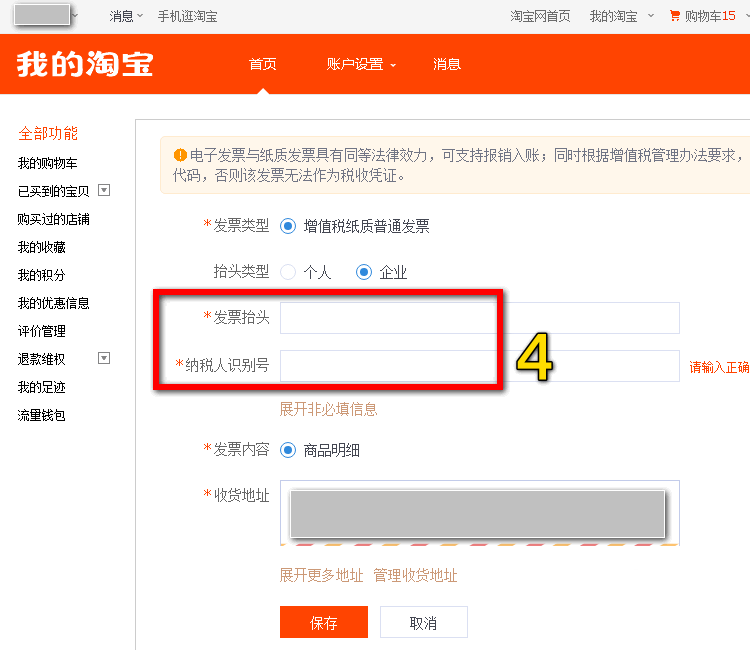Select 增值税纸质普通发票 invoice type radio
Screen dimensions: 750x650
tap(288, 226)
